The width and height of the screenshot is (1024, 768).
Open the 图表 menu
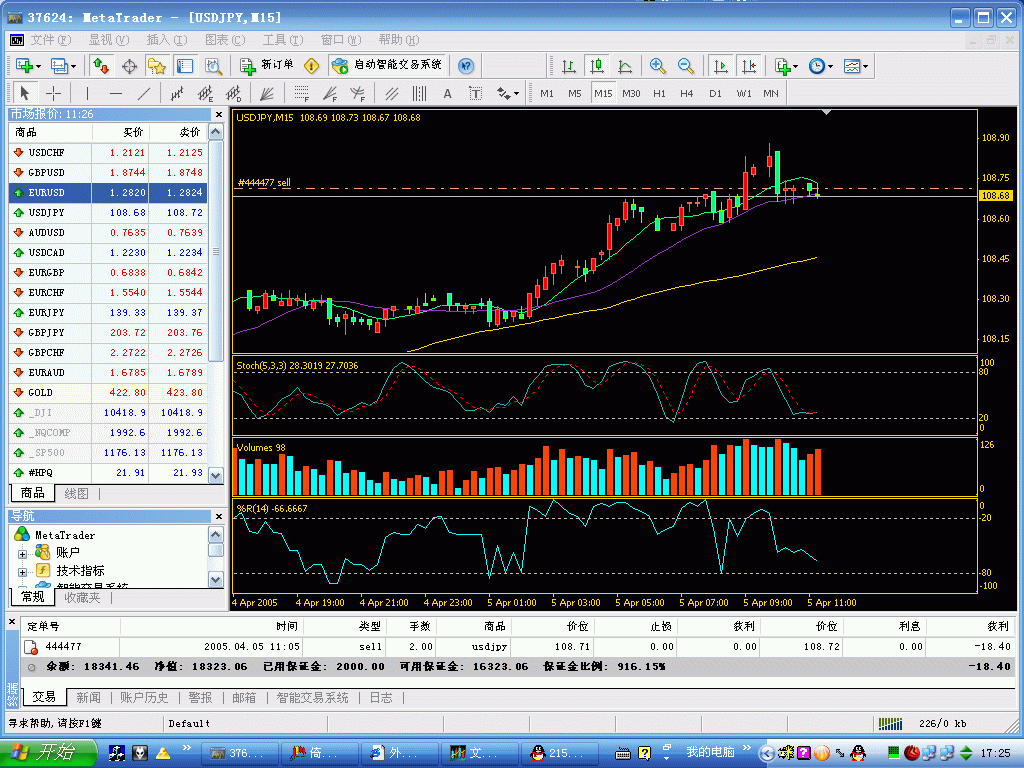coord(224,40)
